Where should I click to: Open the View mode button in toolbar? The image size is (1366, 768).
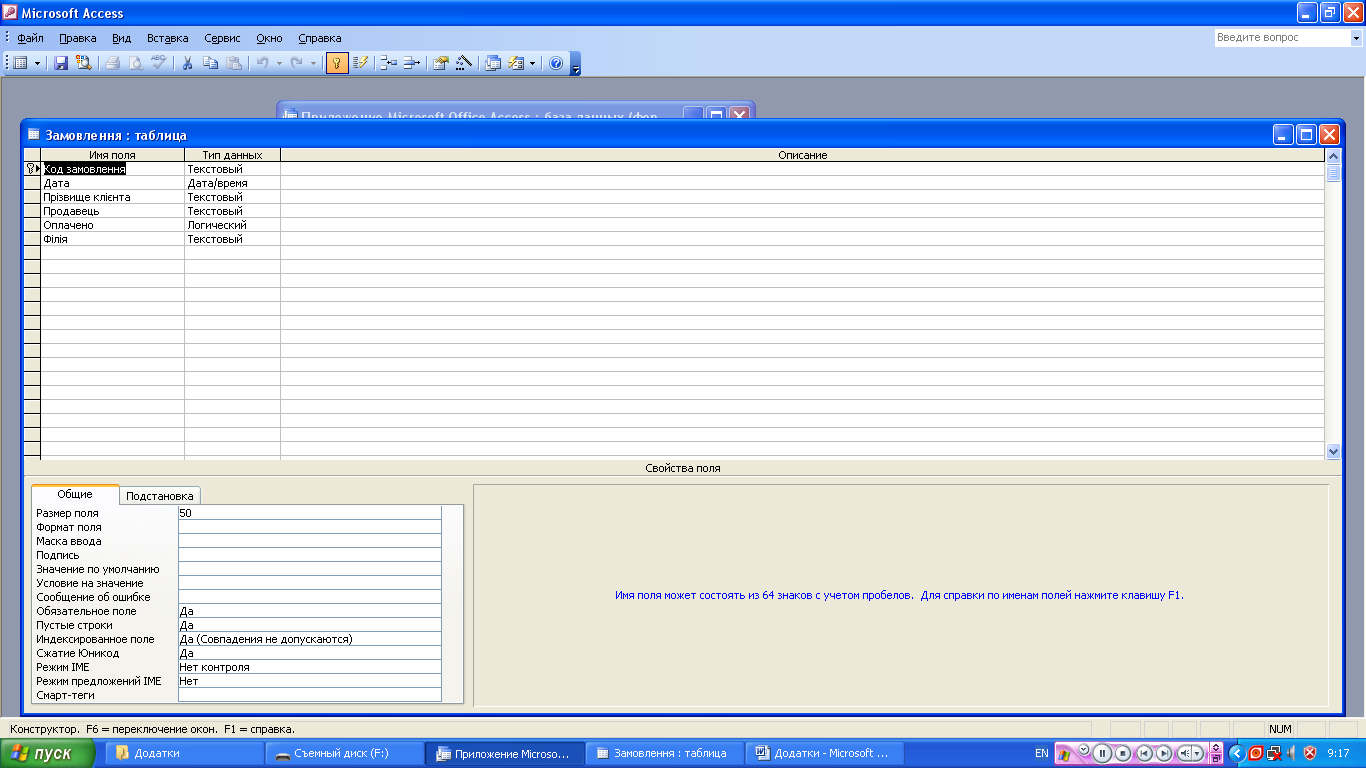[20, 63]
